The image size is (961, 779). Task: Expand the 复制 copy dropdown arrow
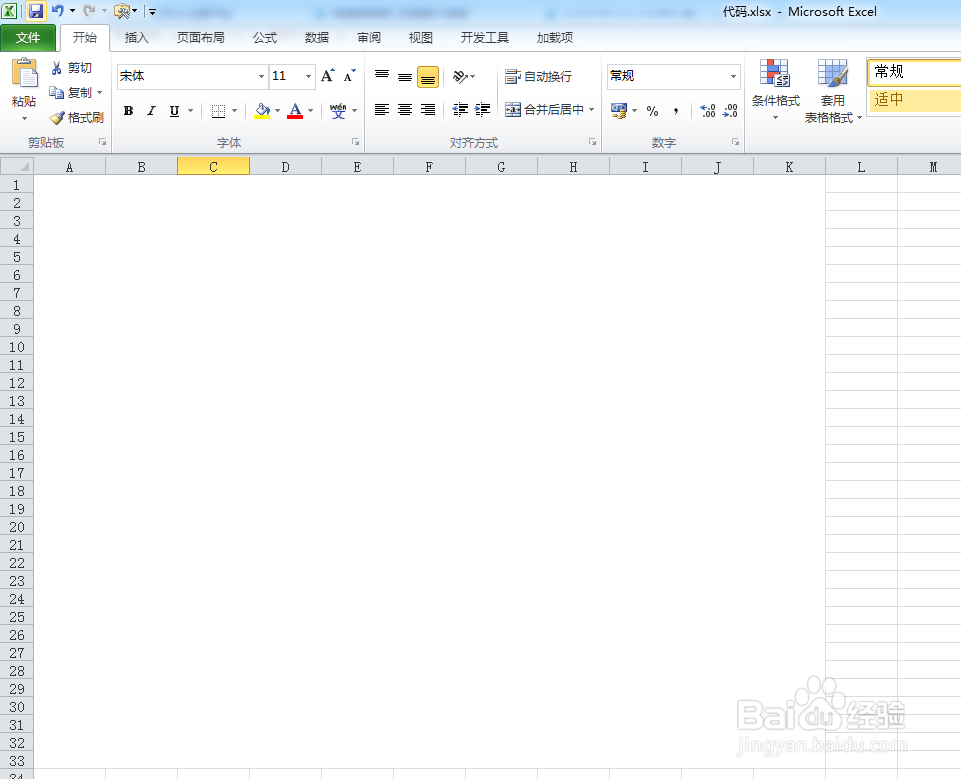coord(100,93)
